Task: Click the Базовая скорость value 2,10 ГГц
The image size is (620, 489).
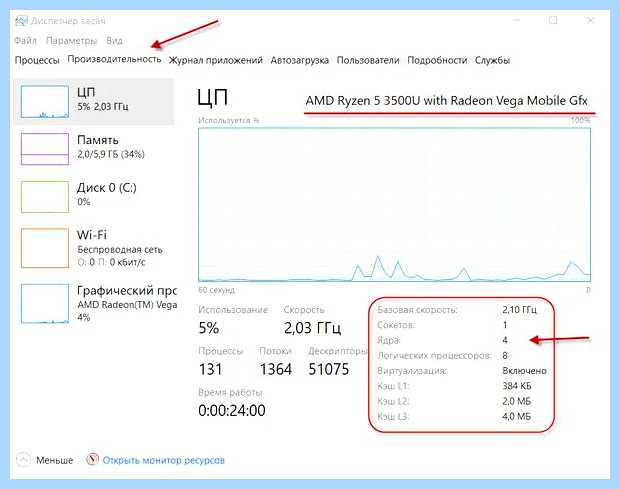Action: pos(519,310)
